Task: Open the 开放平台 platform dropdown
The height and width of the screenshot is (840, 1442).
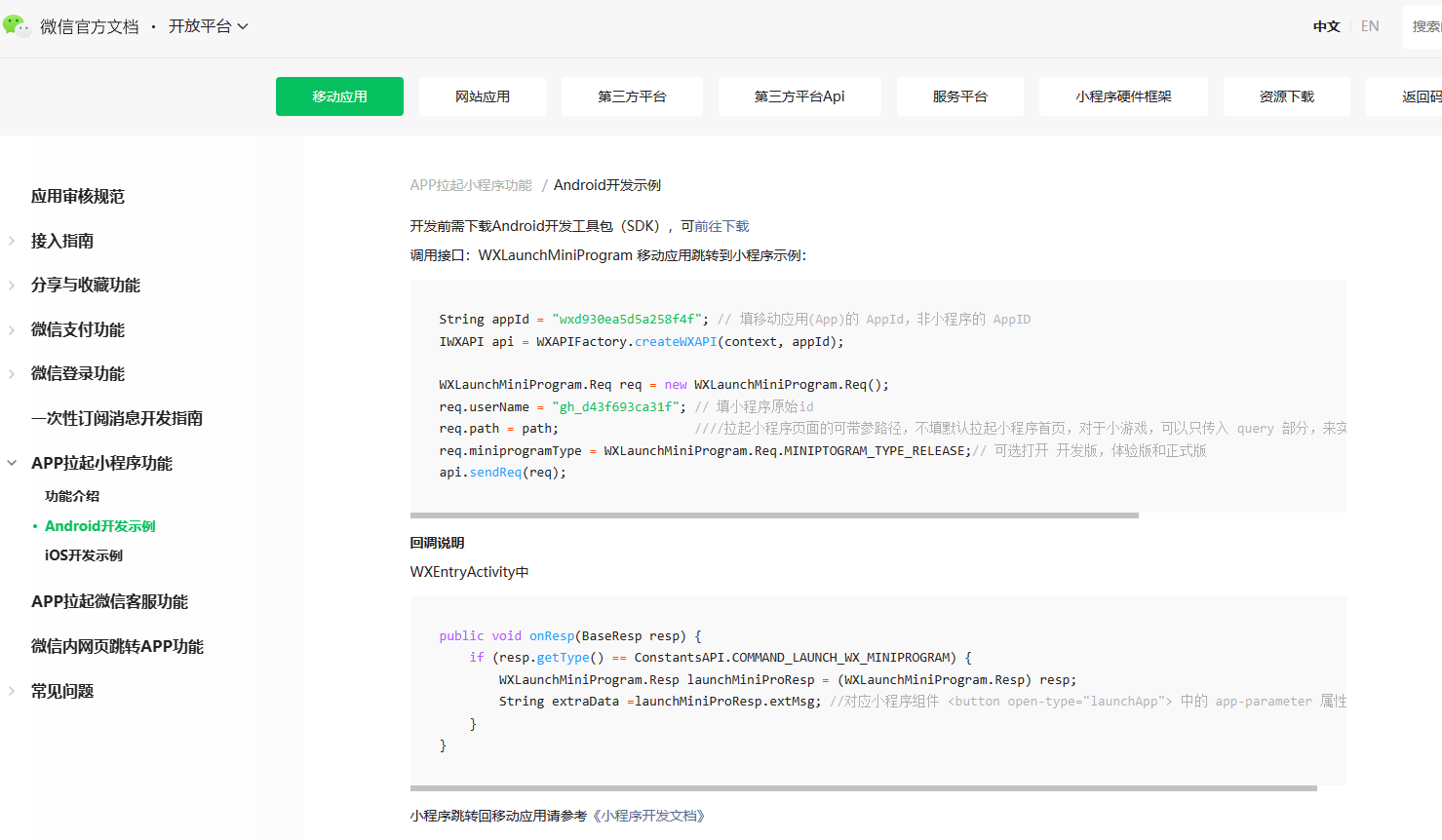Action: 209,26
